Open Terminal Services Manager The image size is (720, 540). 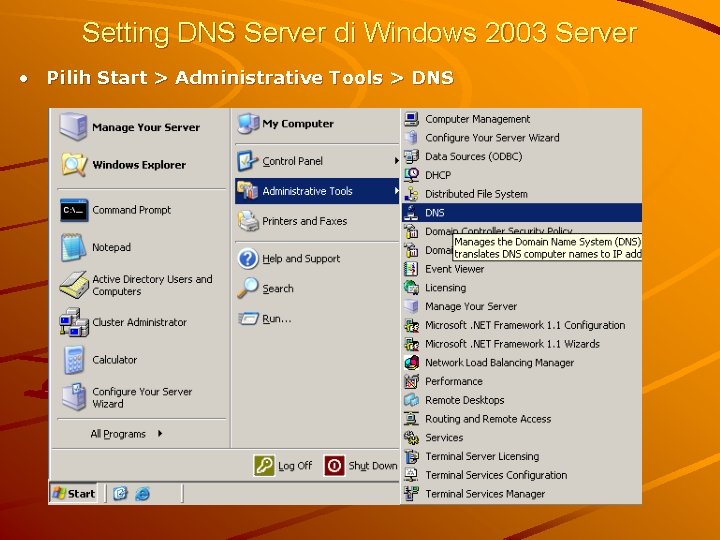click(522, 494)
